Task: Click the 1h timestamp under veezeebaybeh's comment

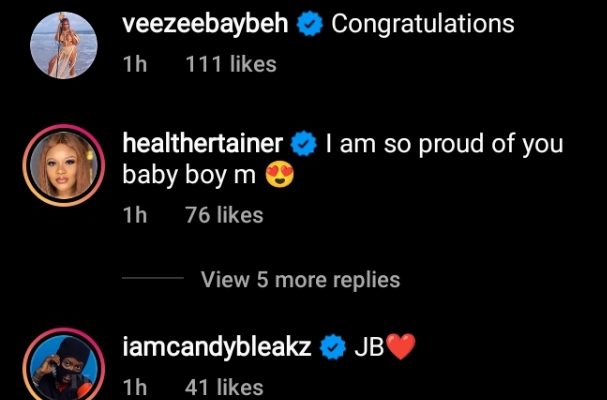Action: pos(134,65)
